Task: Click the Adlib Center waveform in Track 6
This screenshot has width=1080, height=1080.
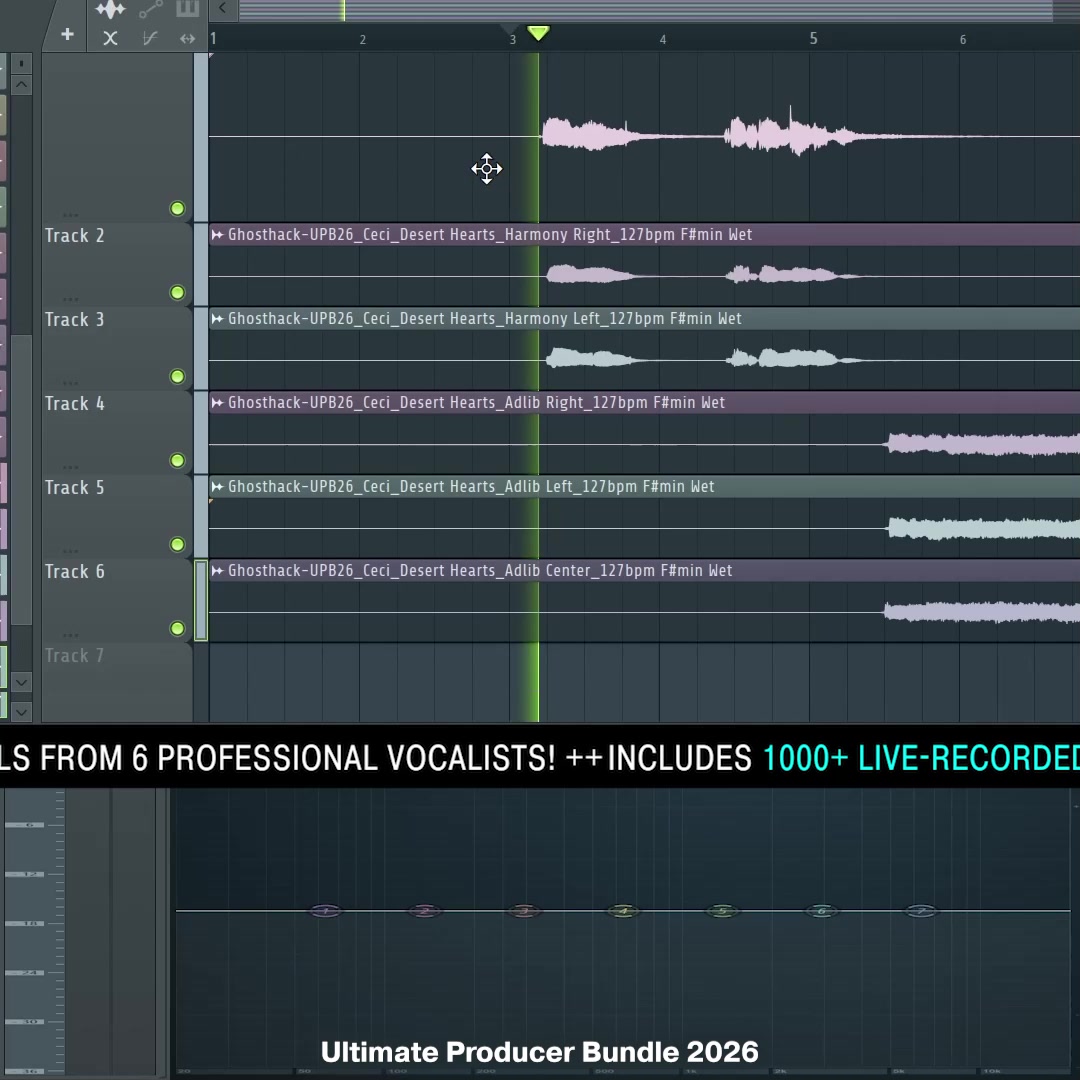Action: (x=982, y=612)
